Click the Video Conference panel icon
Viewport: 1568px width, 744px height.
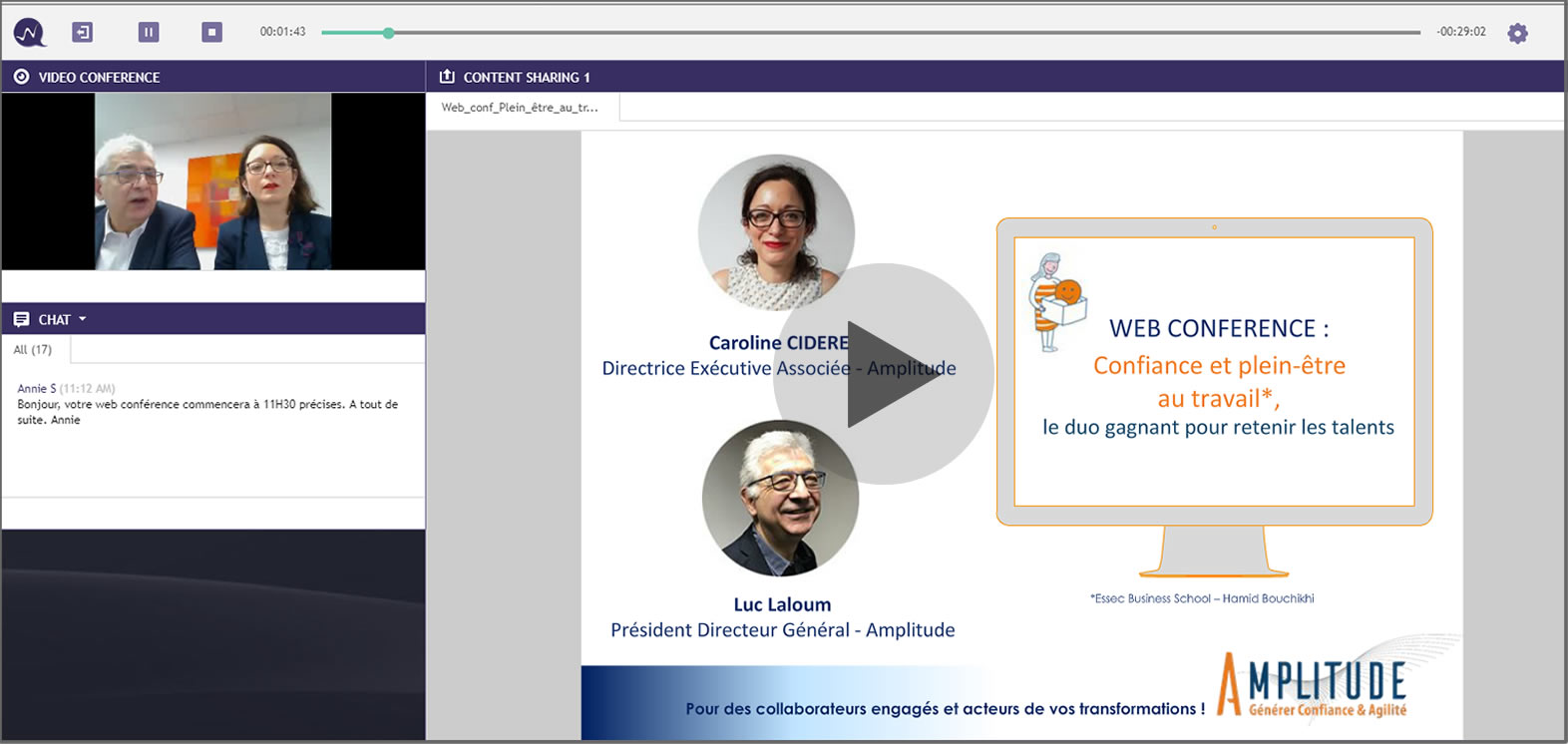pos(21,77)
